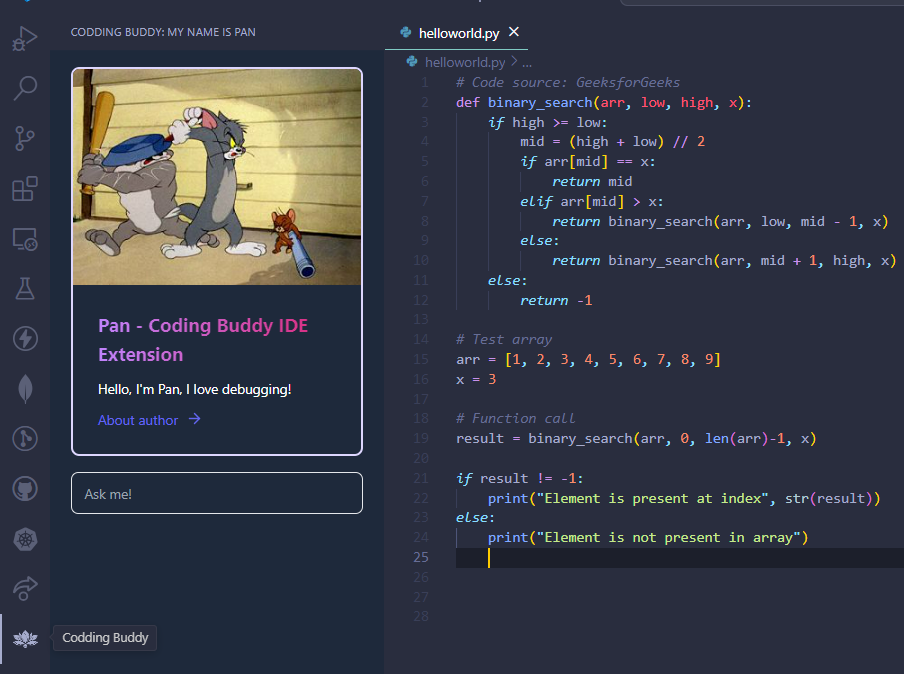904x674 pixels.
Task: Click the Thunder Client lightning icon
Action: pos(25,338)
